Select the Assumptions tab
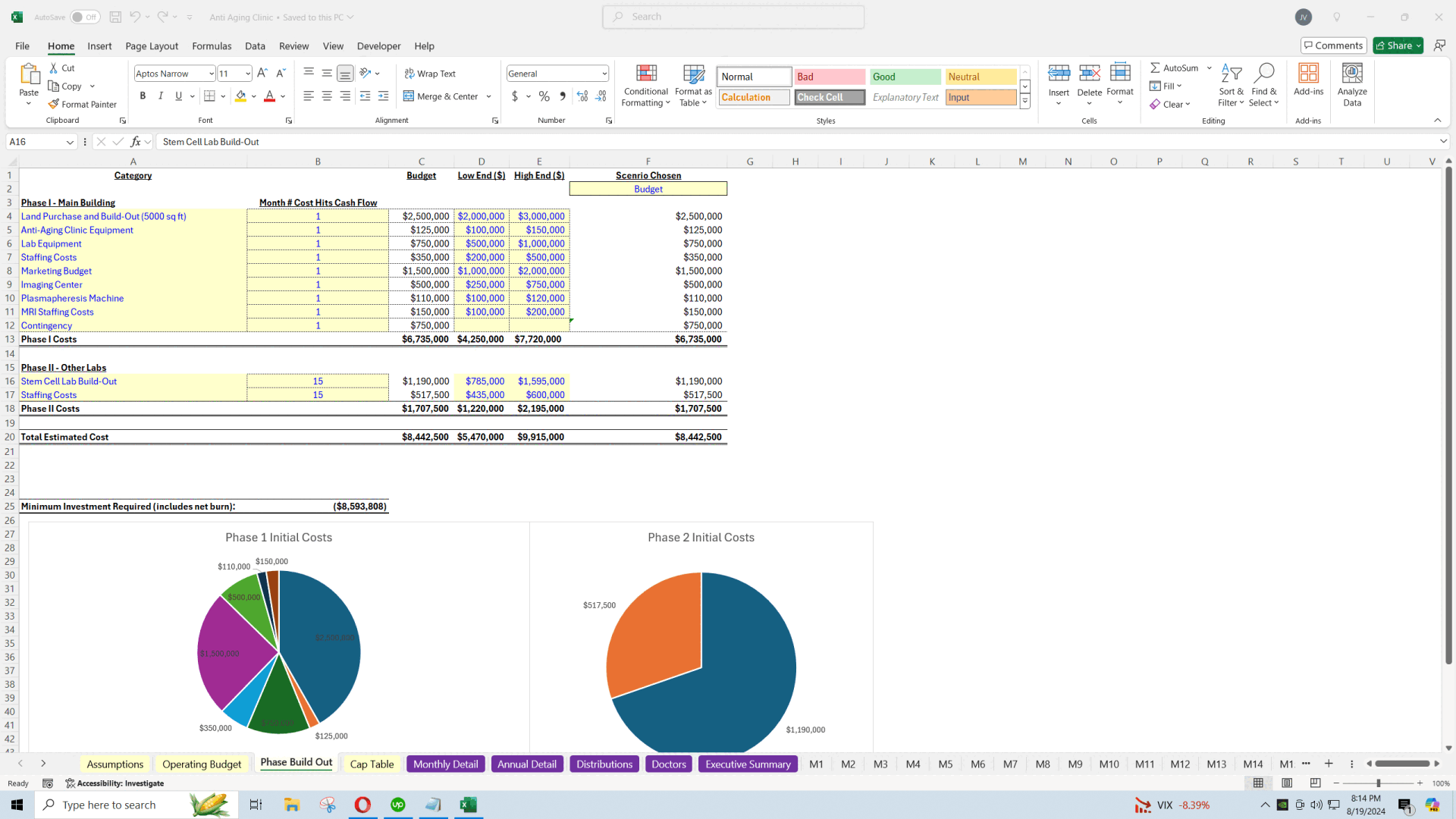This screenshot has height=819, width=1456. [x=114, y=763]
